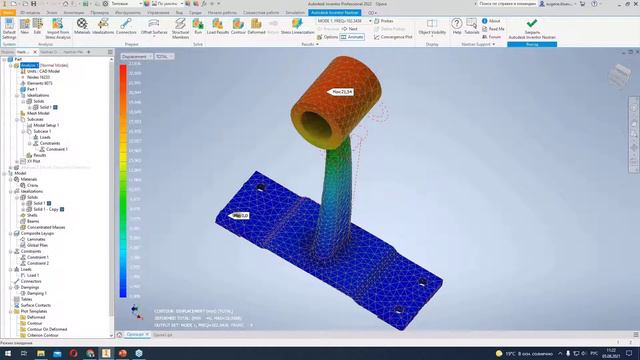Viewport: 640px width, 360px height.
Task: Open File Explorer from taskbar
Action: coord(41,353)
